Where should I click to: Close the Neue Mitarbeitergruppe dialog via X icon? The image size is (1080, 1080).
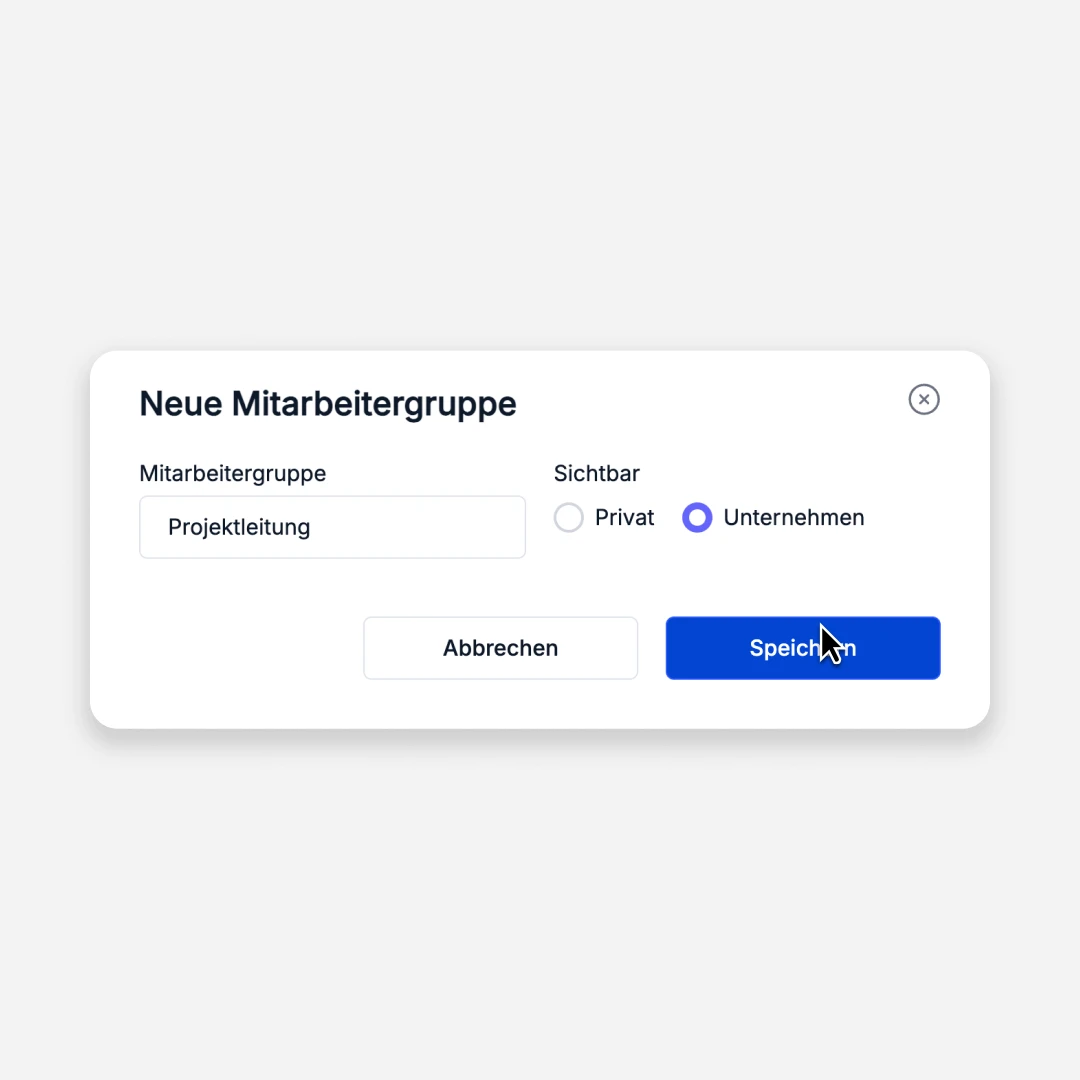(x=924, y=399)
